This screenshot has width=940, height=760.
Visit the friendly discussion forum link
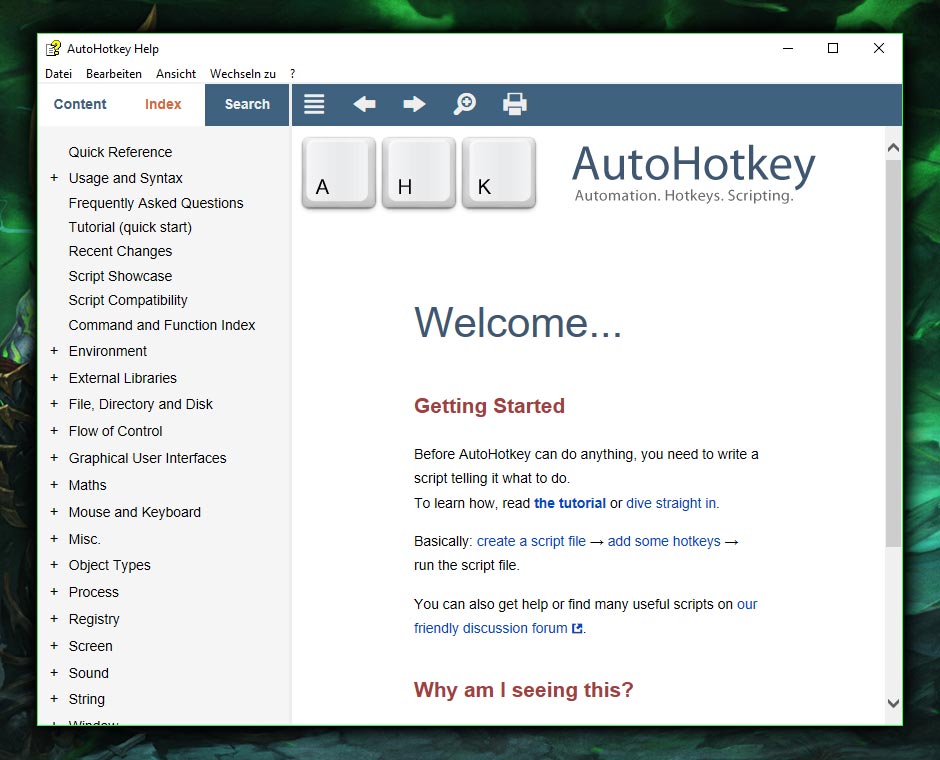point(490,628)
